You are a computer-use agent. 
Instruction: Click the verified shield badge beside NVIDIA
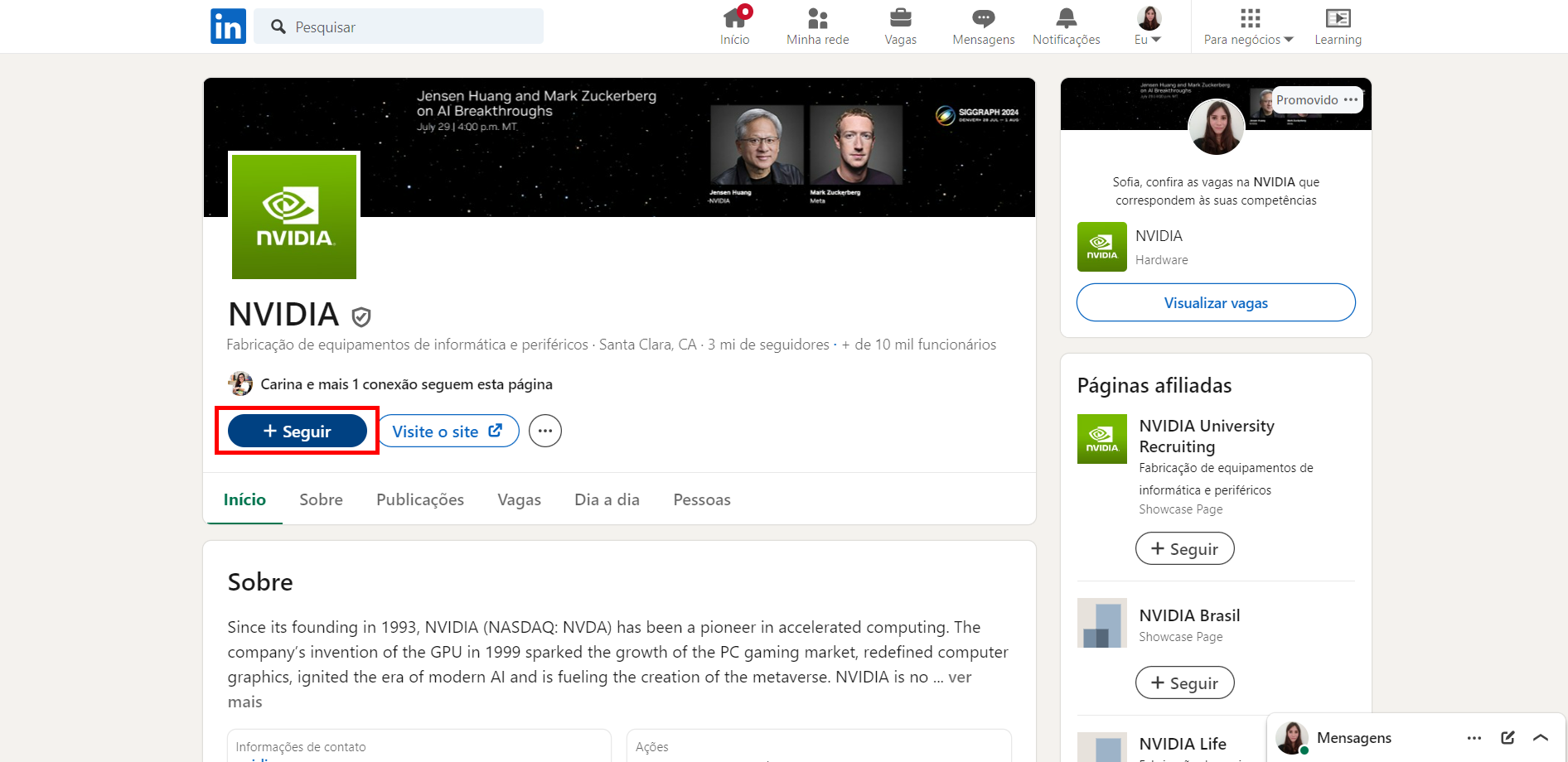(361, 316)
